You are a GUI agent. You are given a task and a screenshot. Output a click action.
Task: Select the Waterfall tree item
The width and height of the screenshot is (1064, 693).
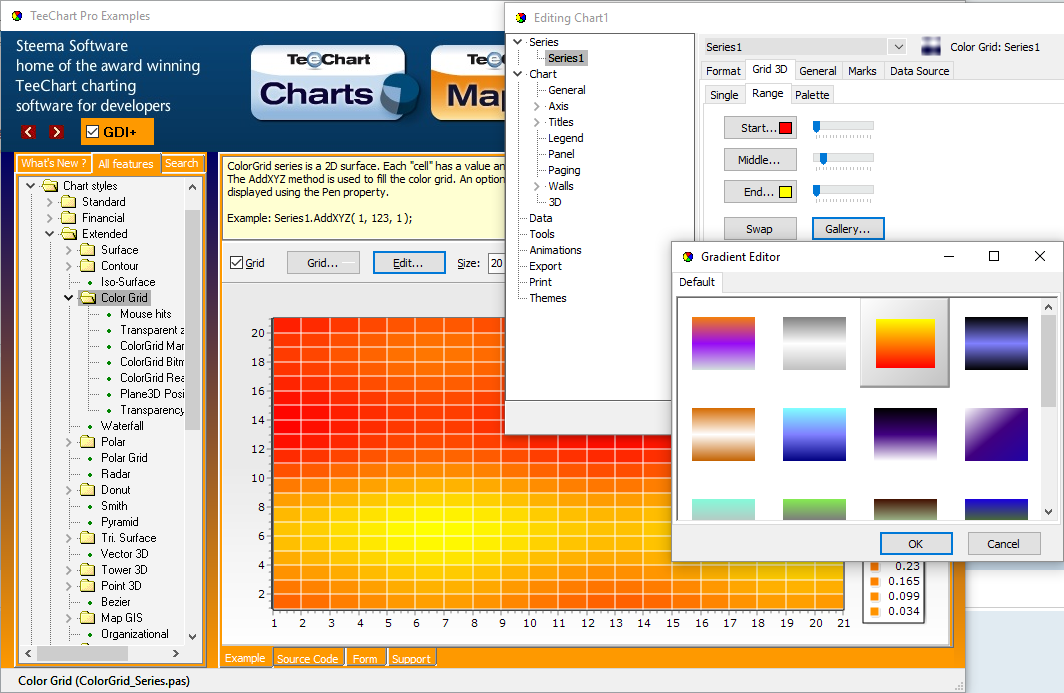coord(122,426)
